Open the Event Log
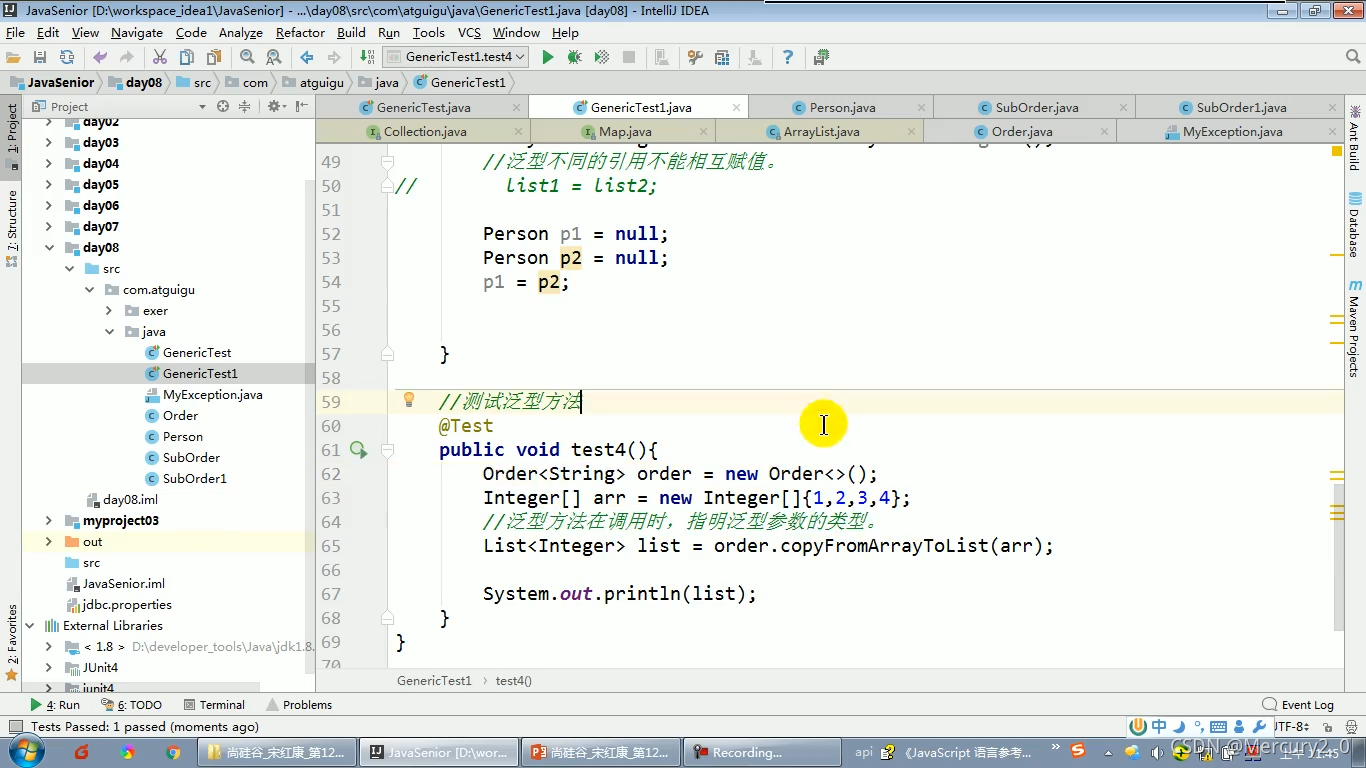 coord(1298,705)
